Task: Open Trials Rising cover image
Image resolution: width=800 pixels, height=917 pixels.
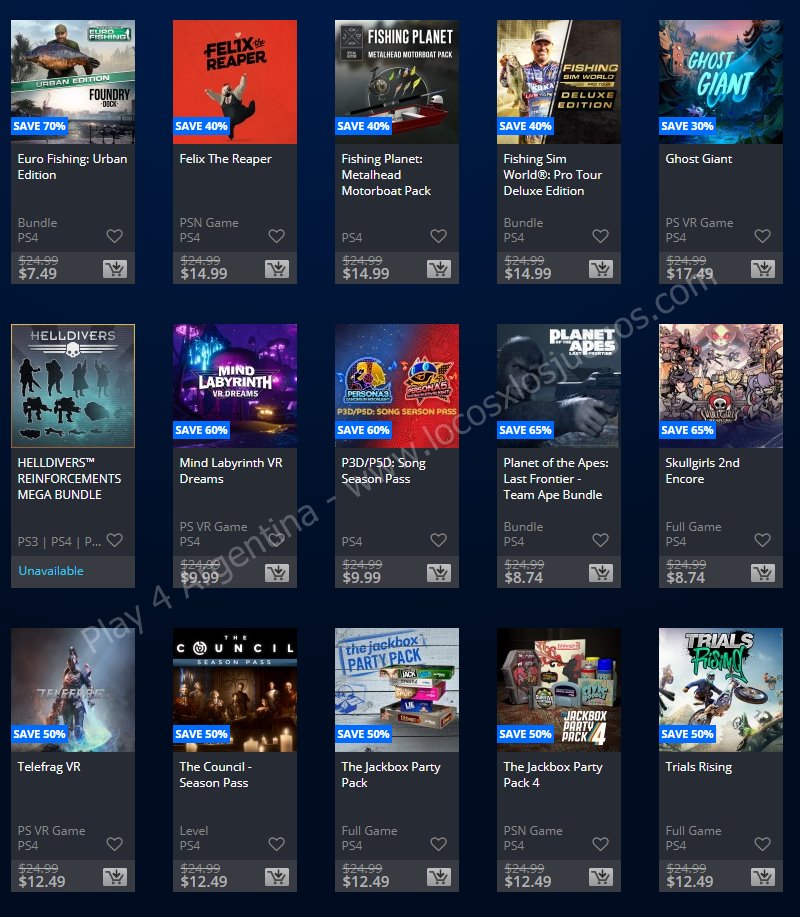Action: [720, 690]
